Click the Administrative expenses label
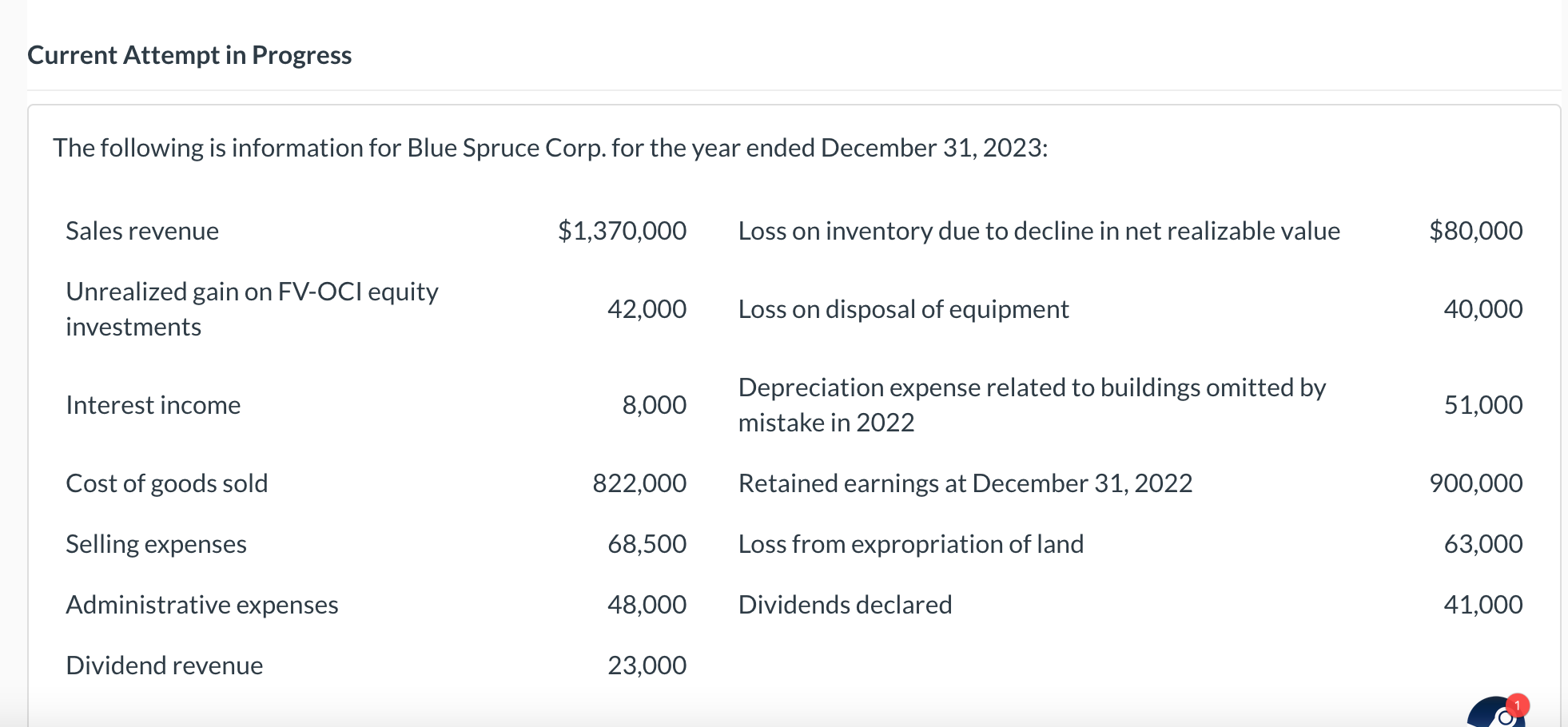 tap(201, 605)
